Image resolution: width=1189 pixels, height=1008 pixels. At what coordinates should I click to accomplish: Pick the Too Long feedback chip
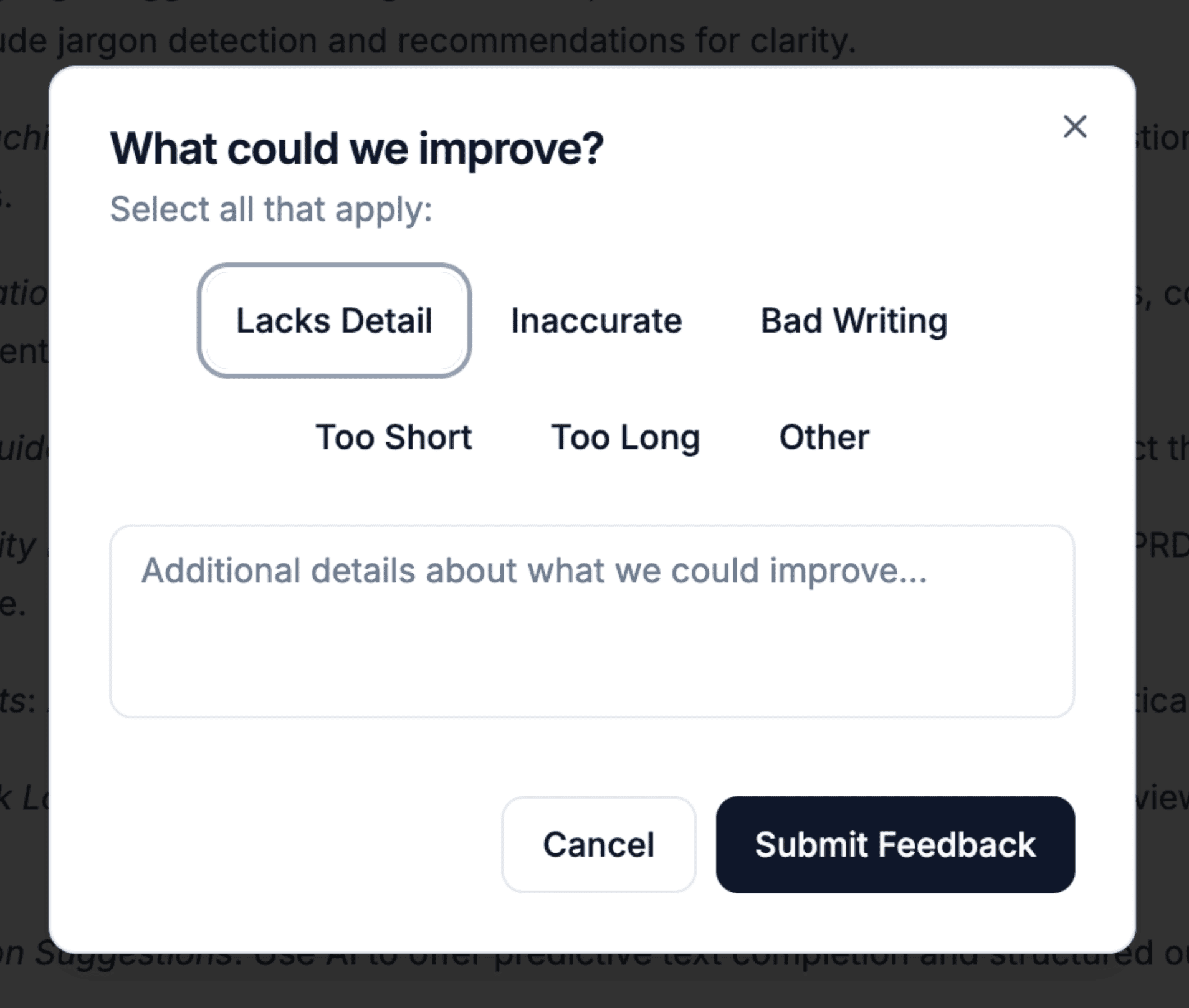(625, 437)
